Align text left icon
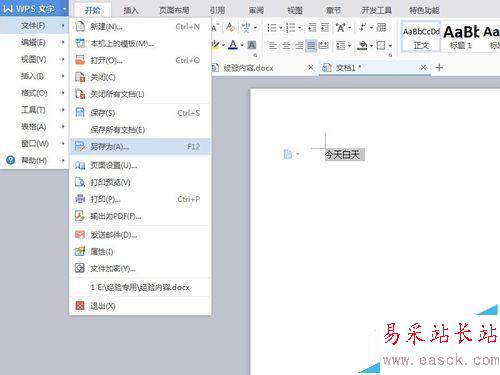Image resolution: width=500 pixels, height=375 pixels. [273, 45]
